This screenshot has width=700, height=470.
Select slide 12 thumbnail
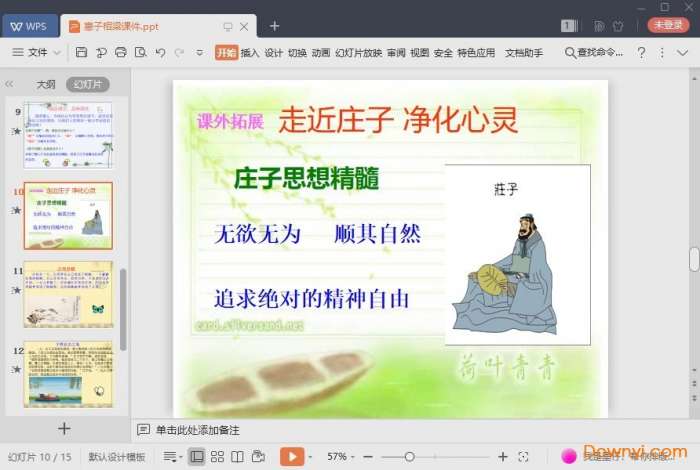click(x=68, y=374)
